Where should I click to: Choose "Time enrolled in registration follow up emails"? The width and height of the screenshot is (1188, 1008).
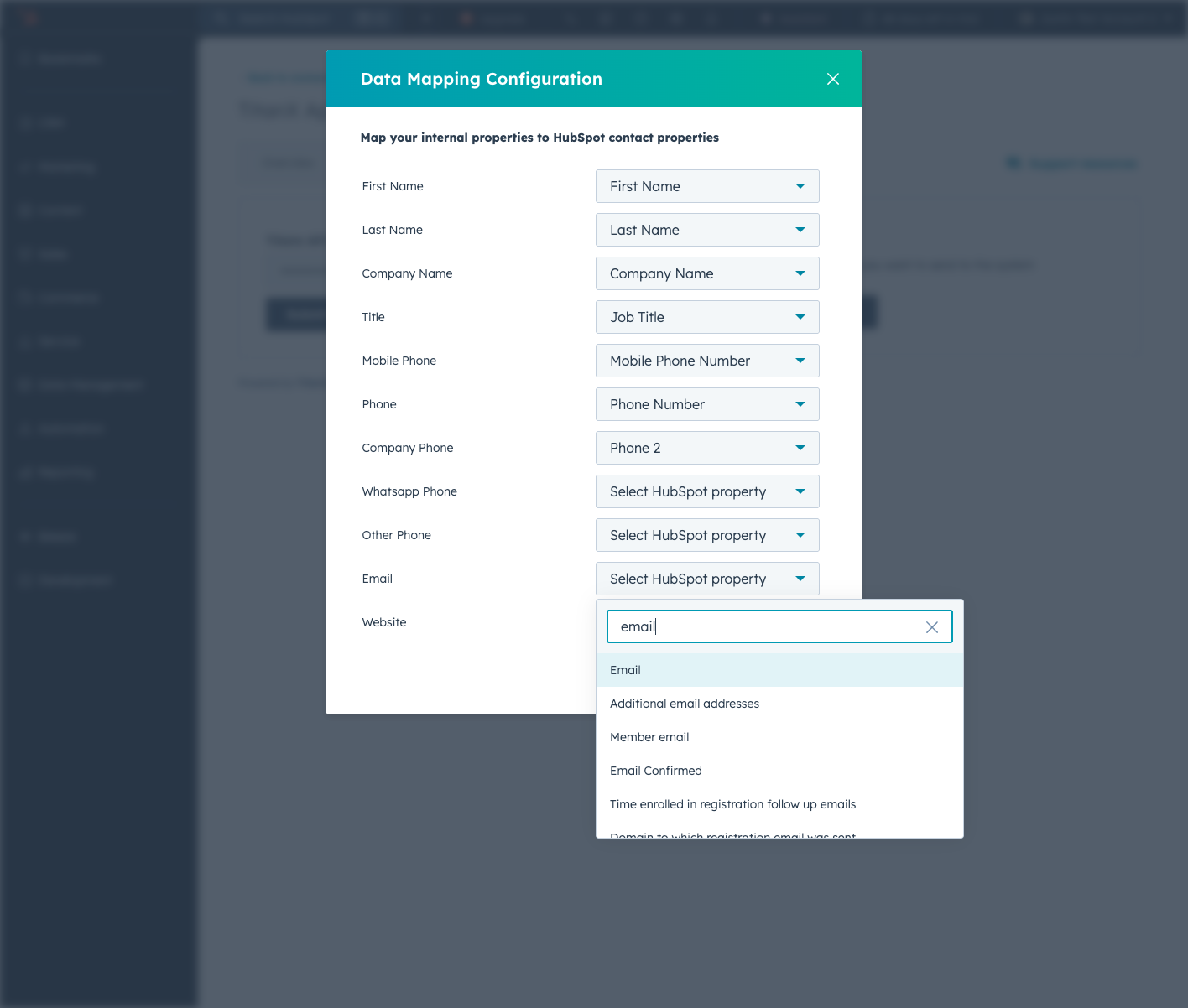pos(779,804)
